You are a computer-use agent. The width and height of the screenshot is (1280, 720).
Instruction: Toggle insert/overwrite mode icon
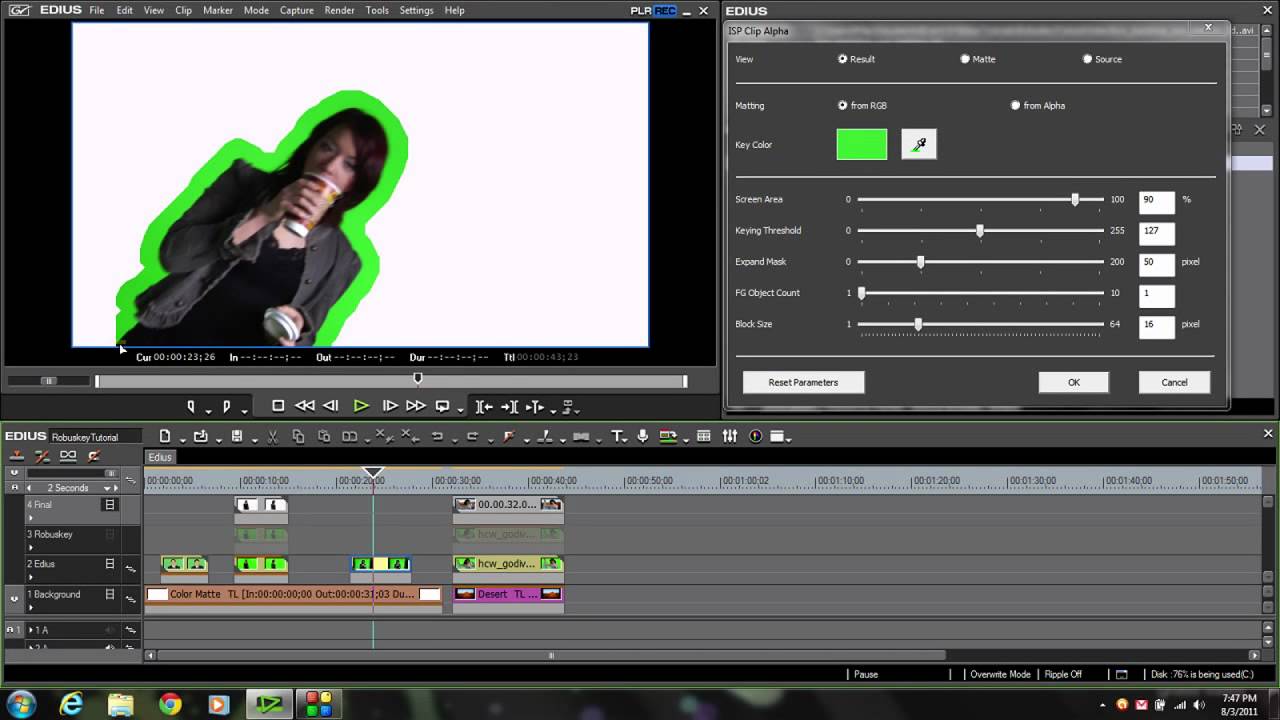(x=16, y=456)
